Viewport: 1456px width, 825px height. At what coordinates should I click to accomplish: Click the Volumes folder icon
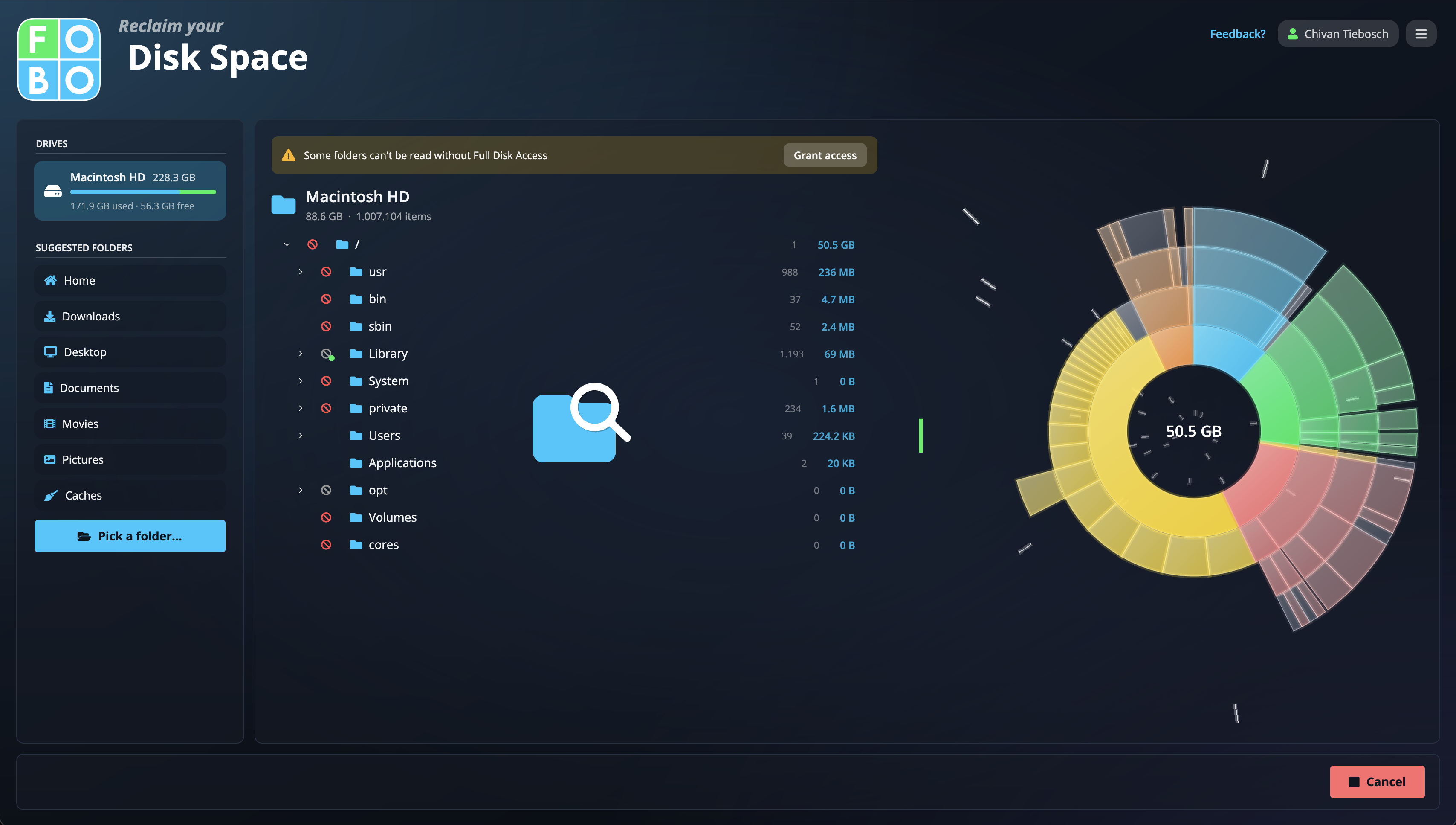[356, 517]
